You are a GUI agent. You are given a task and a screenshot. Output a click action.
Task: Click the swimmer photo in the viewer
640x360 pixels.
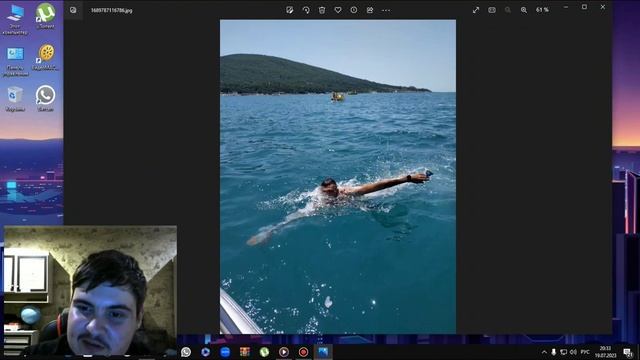click(338, 177)
